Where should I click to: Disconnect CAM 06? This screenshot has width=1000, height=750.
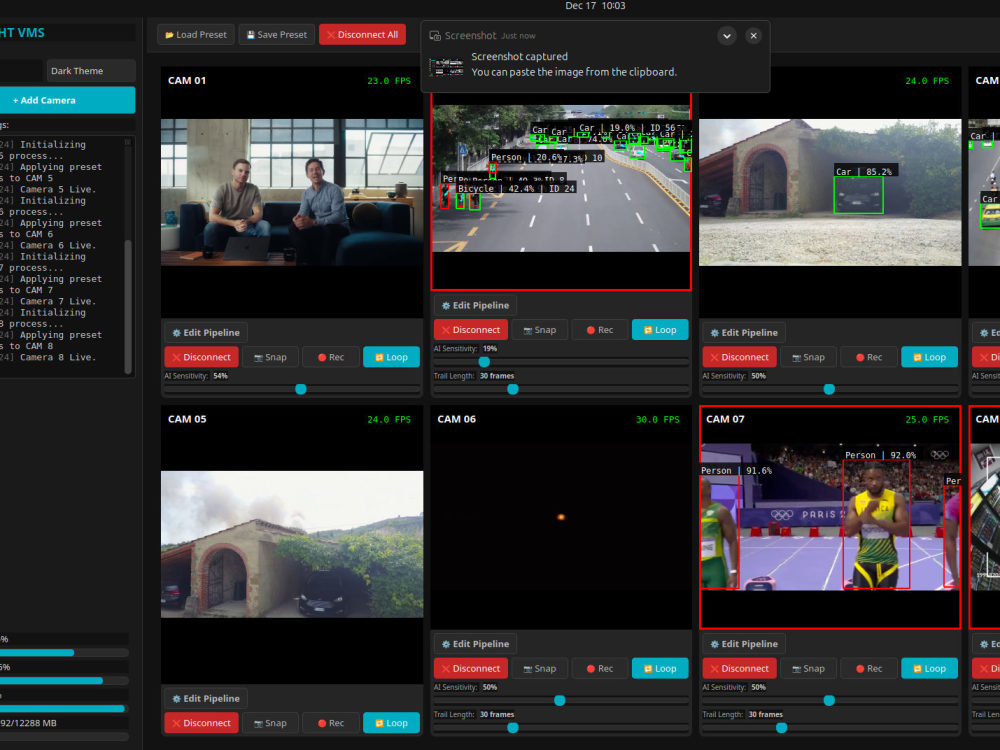(x=471, y=668)
